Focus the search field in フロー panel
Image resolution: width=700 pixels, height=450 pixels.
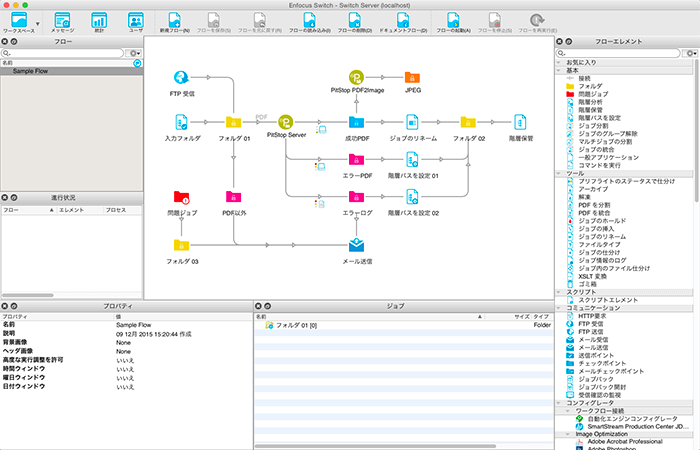point(62,53)
